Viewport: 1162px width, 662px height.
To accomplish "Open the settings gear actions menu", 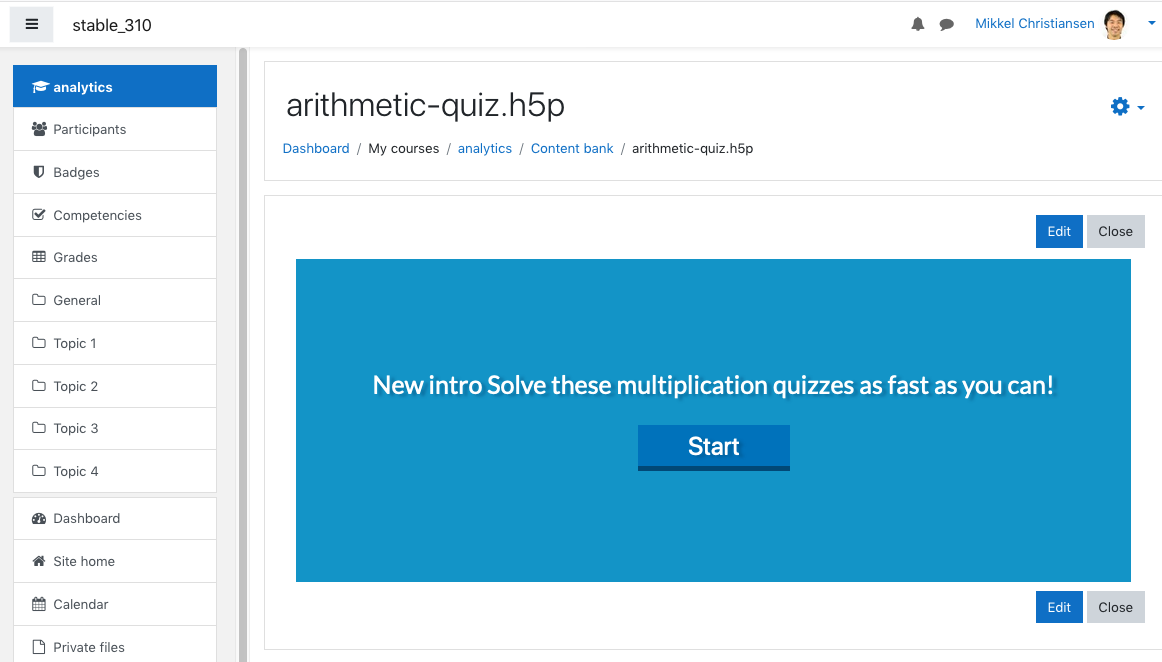I will click(1127, 107).
